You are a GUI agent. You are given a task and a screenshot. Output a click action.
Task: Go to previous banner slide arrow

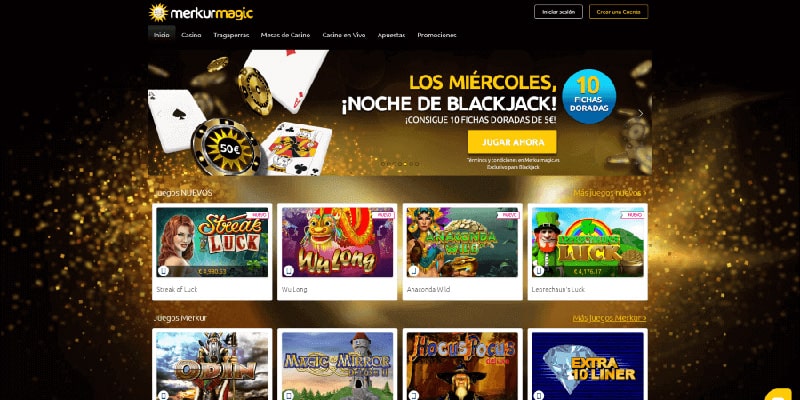(159, 114)
